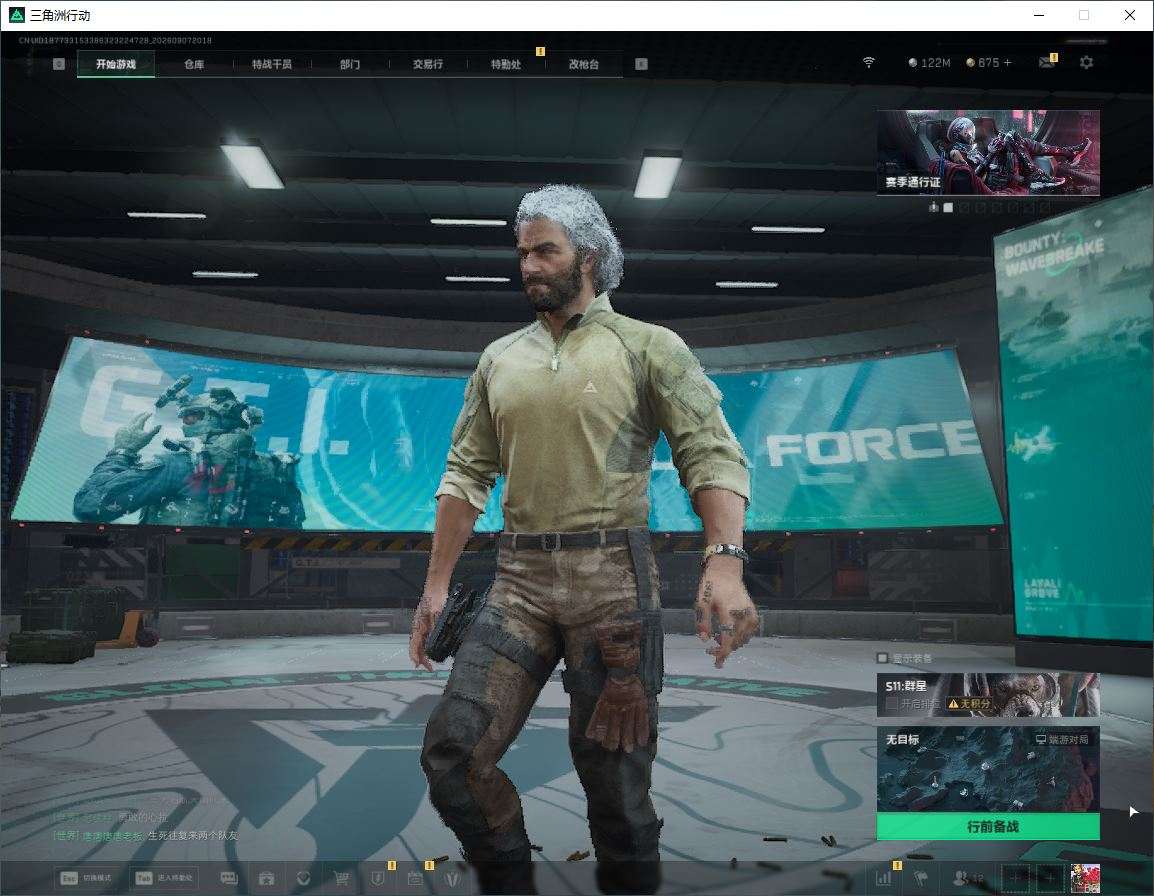Open the briefcase icon in bottom bar
Screen dimensions: 1154x896
(x=266, y=878)
